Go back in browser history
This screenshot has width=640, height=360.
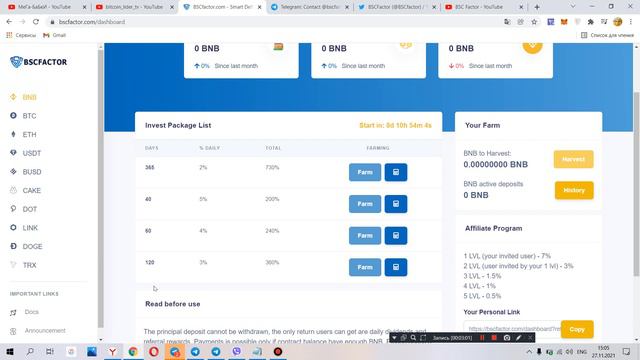point(9,22)
